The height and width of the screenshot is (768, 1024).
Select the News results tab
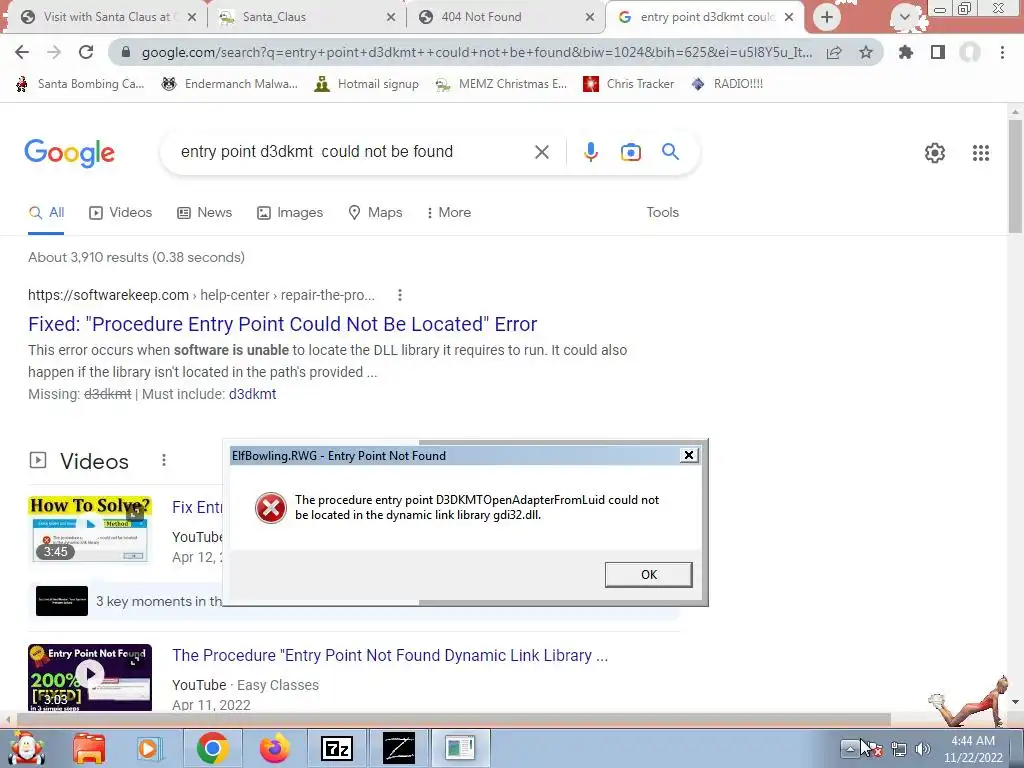tap(204, 212)
